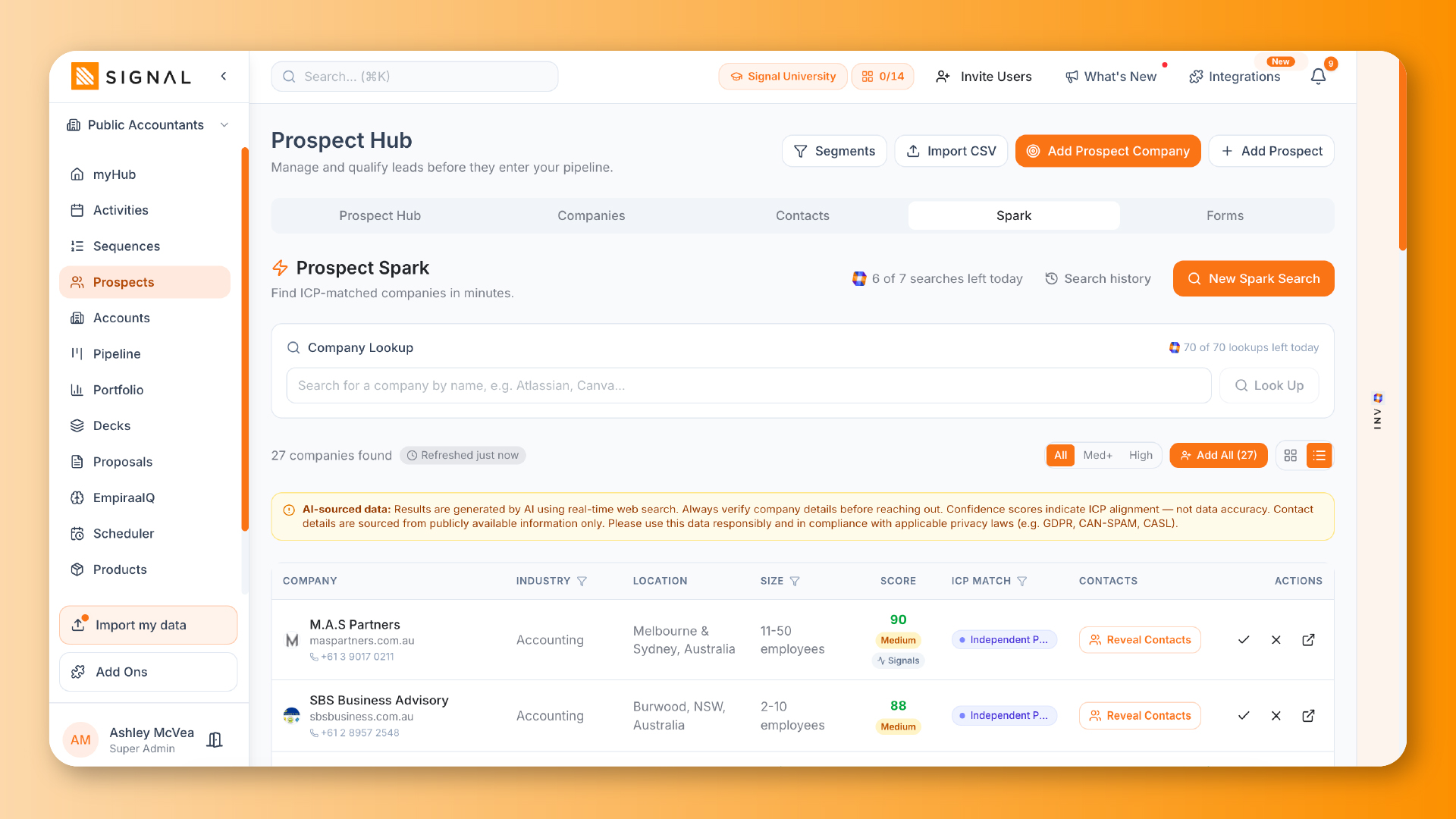Image resolution: width=1456 pixels, height=819 pixels.
Task: Click Import my data
Action: pyautogui.click(x=149, y=625)
